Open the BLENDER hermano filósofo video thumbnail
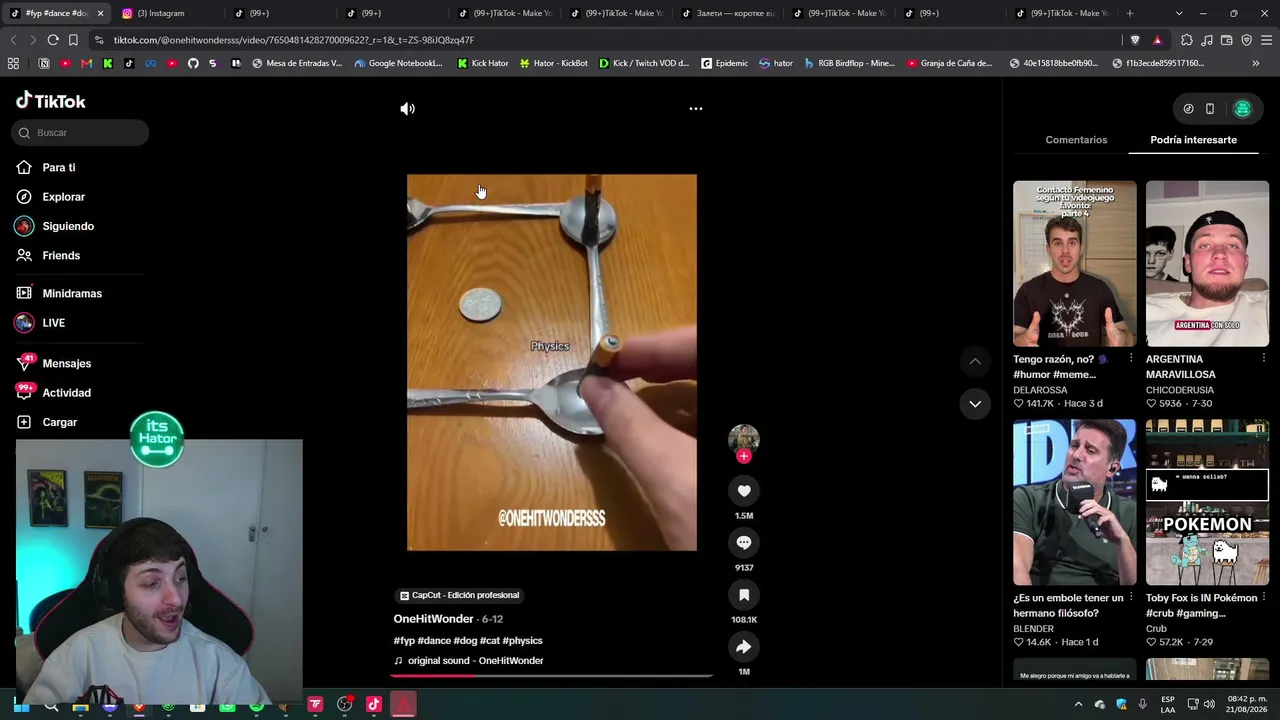This screenshot has width=1280, height=720. pos(1075,502)
